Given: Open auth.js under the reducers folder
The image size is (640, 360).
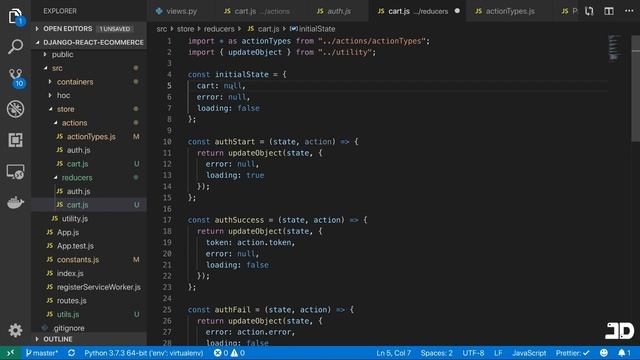Looking at the screenshot, I should click(89, 191).
